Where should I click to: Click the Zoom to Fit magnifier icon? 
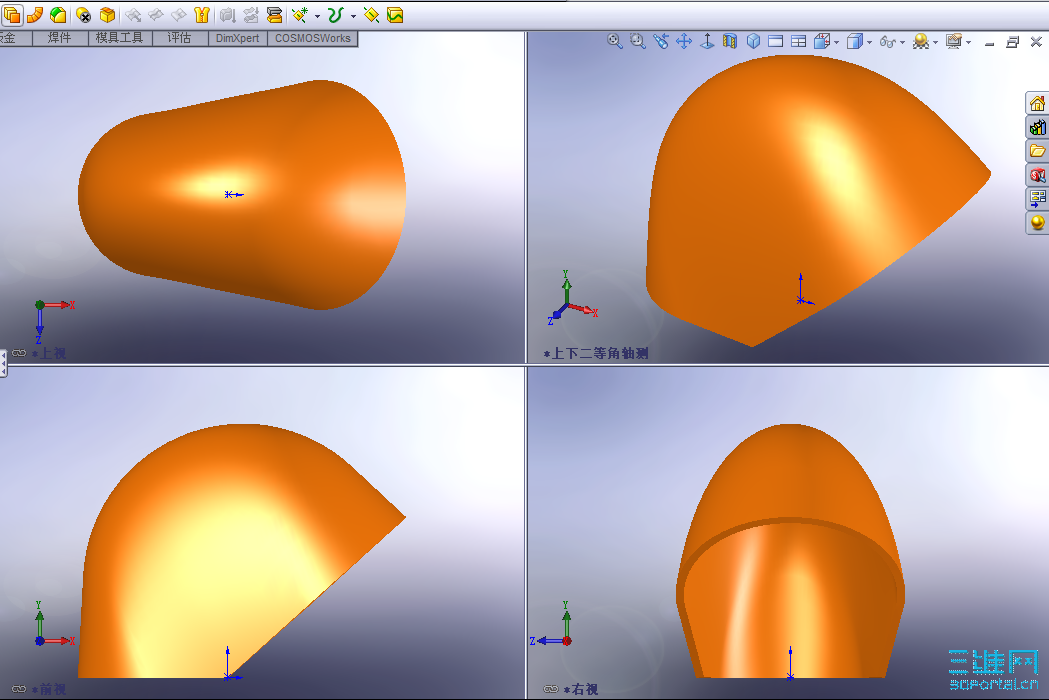tap(614, 41)
